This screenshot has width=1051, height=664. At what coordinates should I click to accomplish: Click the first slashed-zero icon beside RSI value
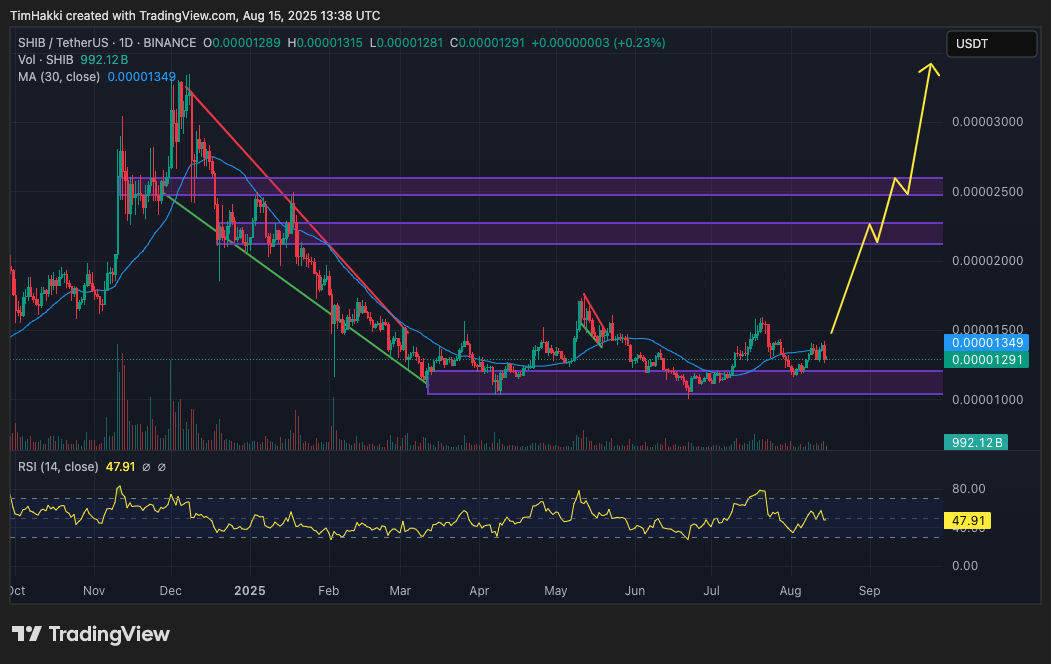coord(146,467)
